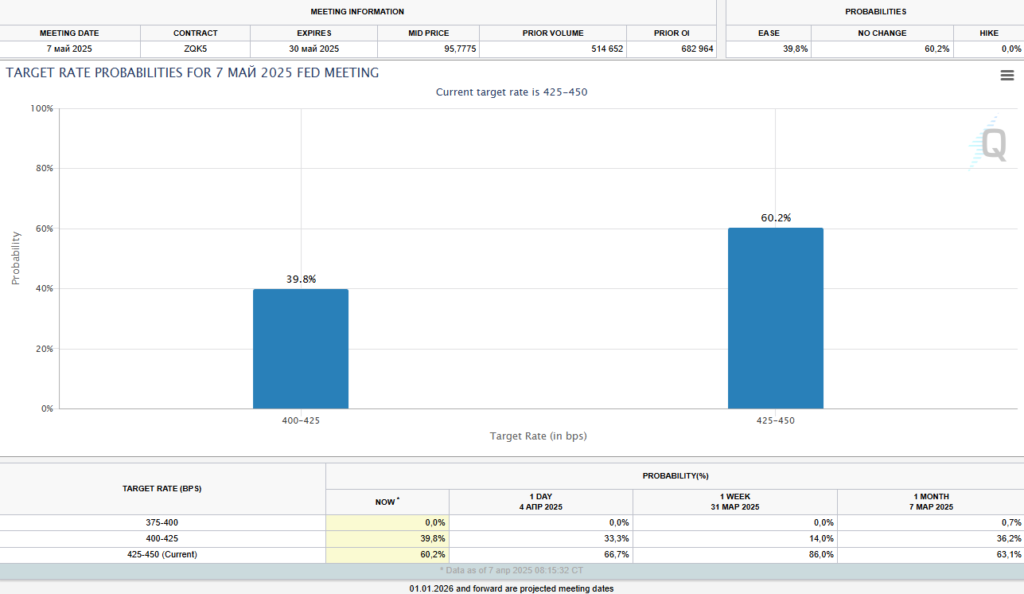Open the chart context menu hamburger icon
This screenshot has height=594, width=1024.
[1007, 76]
